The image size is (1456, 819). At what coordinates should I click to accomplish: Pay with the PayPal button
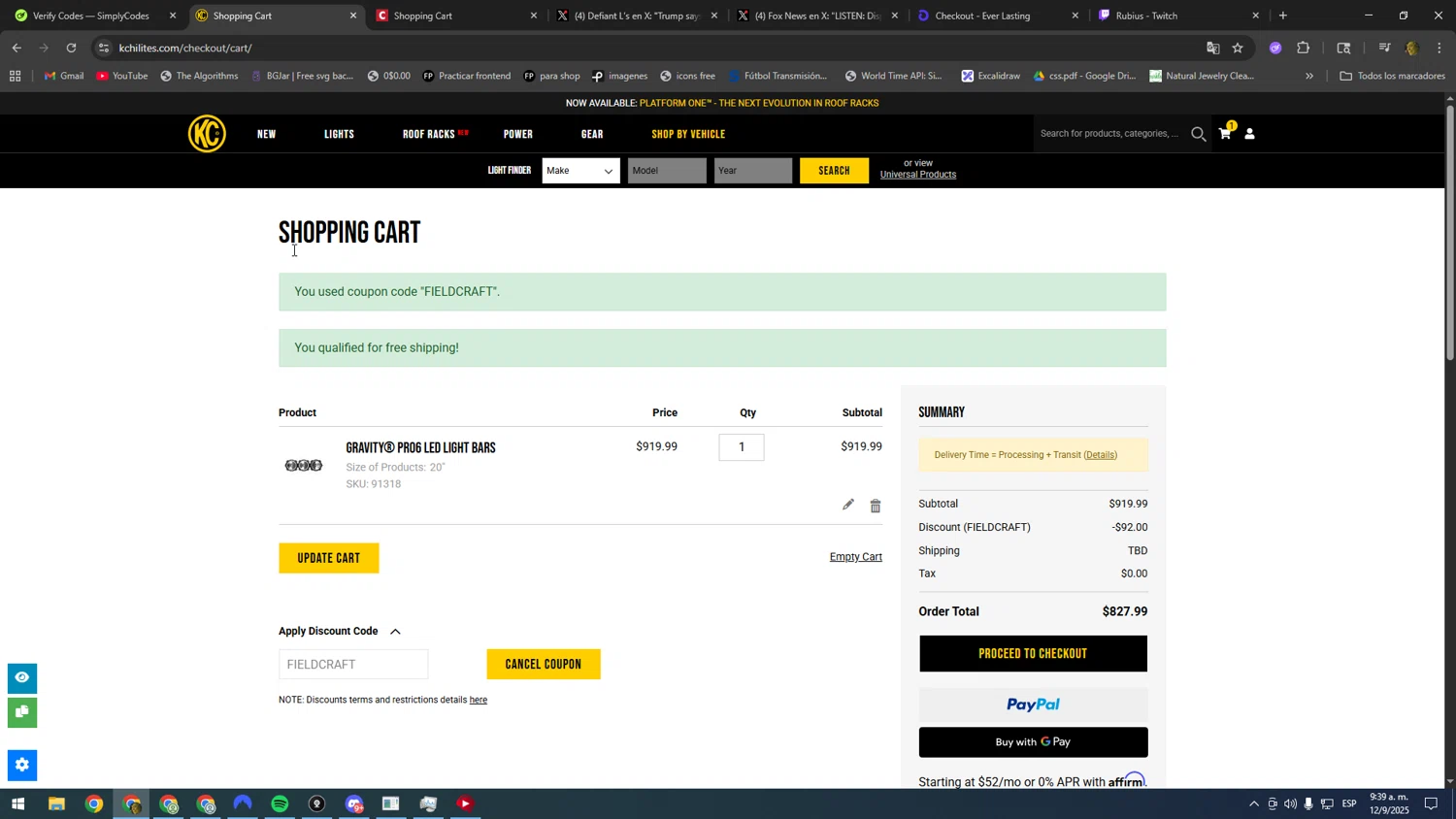pos(1033,704)
